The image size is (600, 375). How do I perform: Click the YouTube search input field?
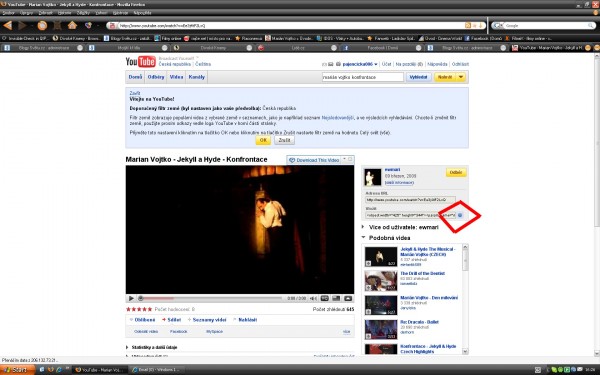363,77
